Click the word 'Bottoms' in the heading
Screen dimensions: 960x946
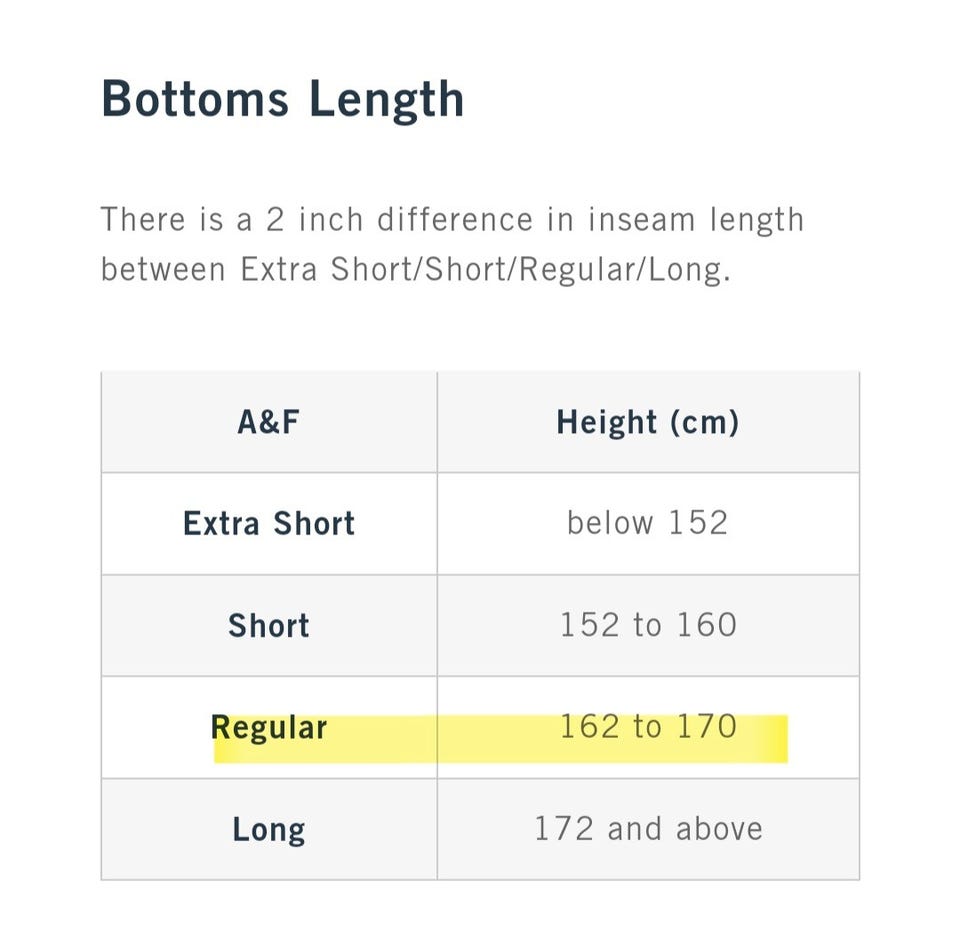(x=195, y=99)
